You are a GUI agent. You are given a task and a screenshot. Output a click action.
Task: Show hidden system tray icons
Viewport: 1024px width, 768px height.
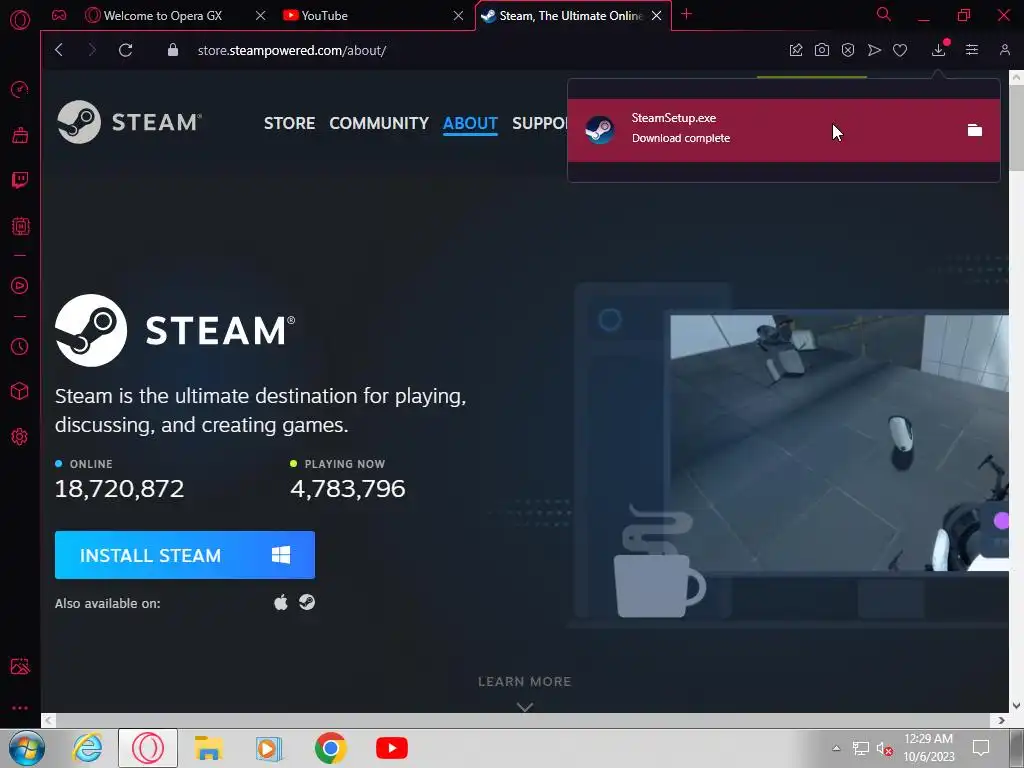pyautogui.click(x=836, y=748)
